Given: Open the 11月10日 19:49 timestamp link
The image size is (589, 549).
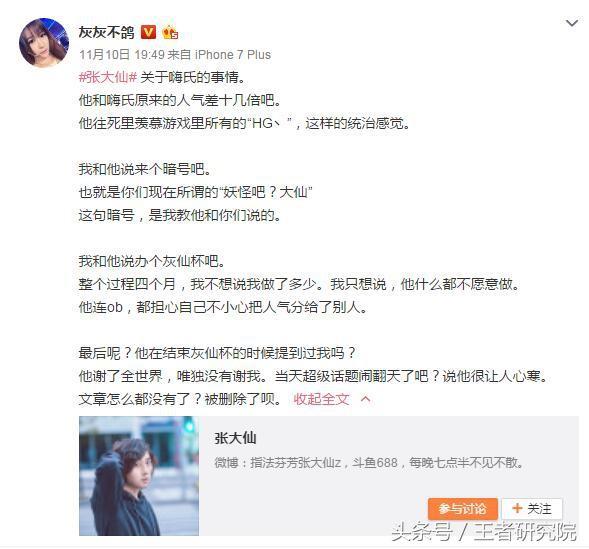Looking at the screenshot, I should pyautogui.click(x=119, y=55).
